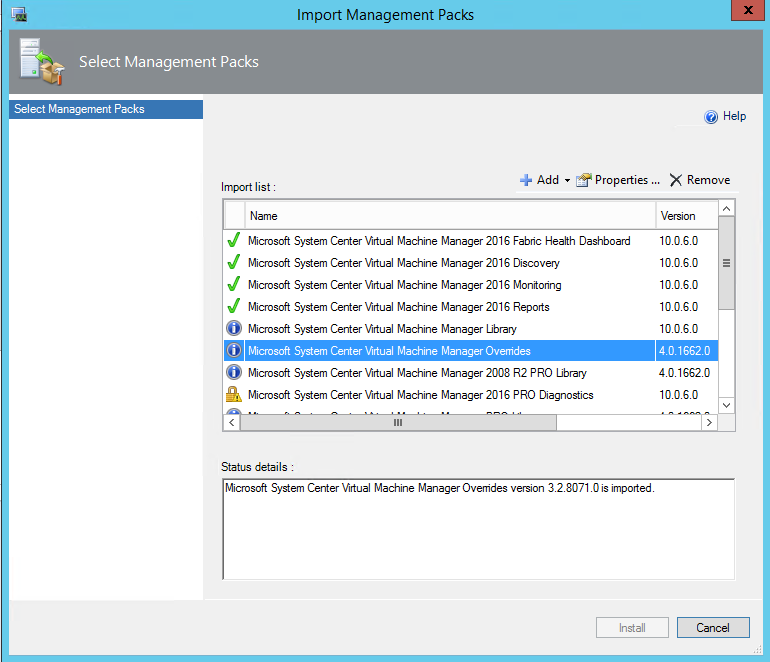The height and width of the screenshot is (662, 770).
Task: Open Properties for the selected management pack
Action: pos(618,180)
